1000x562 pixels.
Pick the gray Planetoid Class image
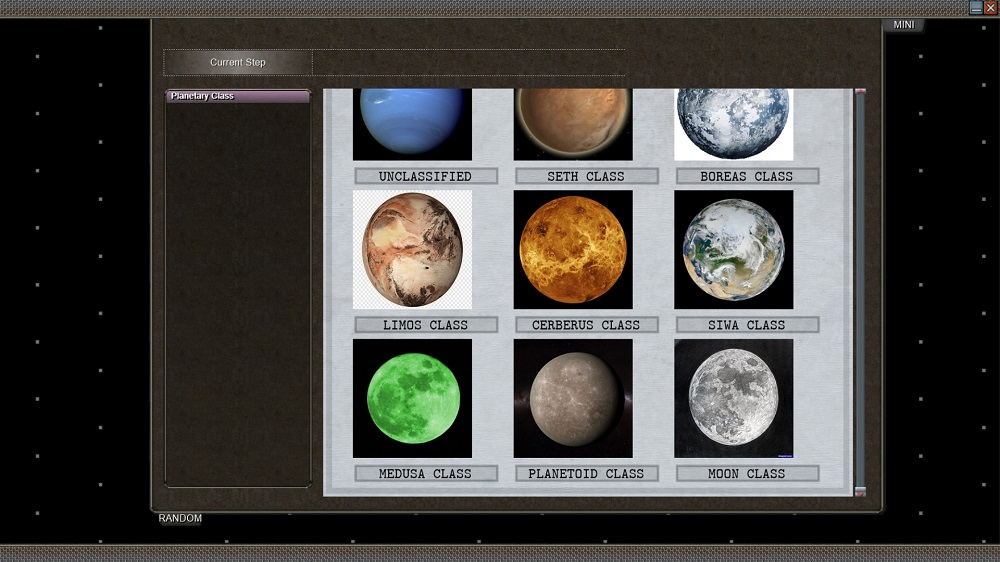pyautogui.click(x=573, y=399)
